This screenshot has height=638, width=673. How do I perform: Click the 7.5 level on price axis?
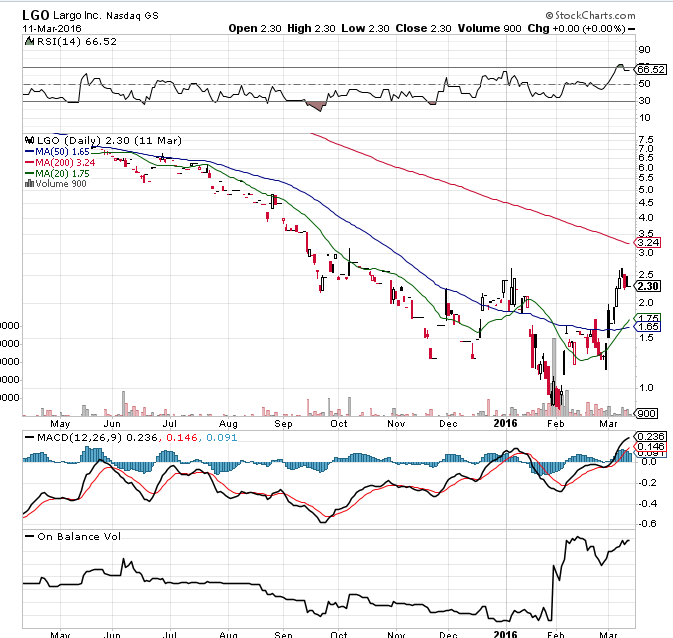point(646,140)
